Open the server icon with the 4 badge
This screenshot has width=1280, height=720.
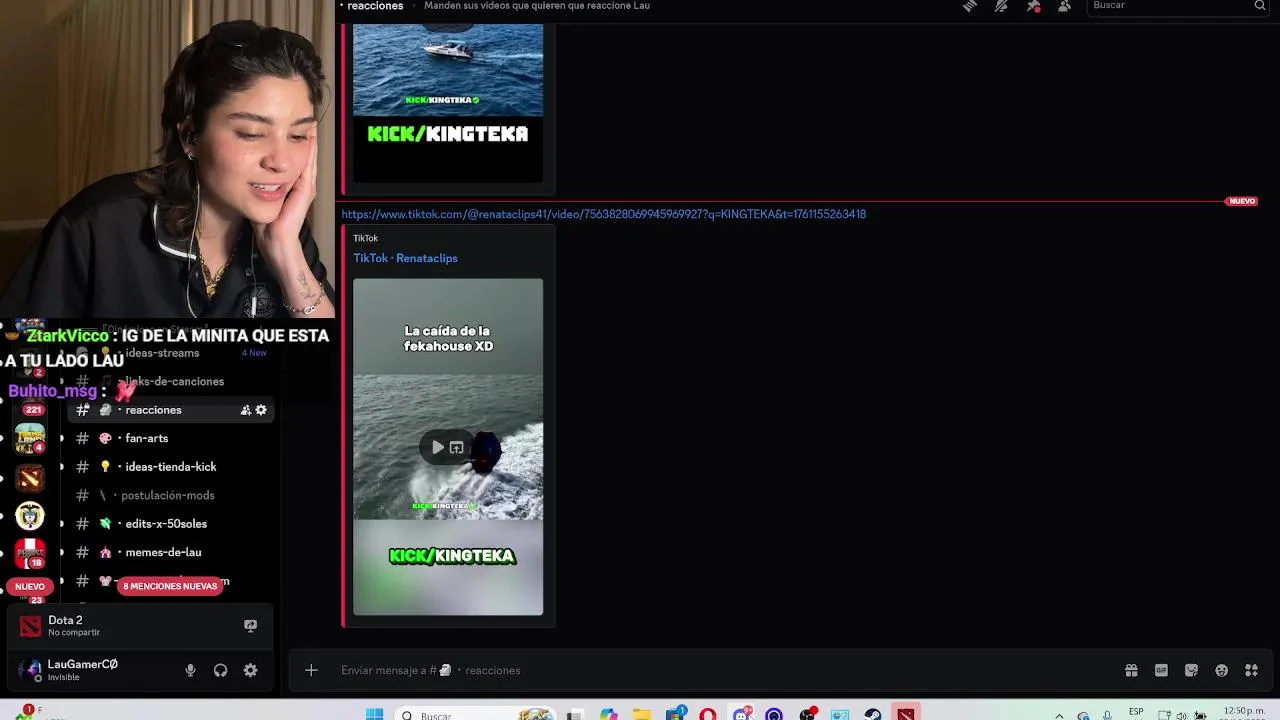(x=30, y=438)
